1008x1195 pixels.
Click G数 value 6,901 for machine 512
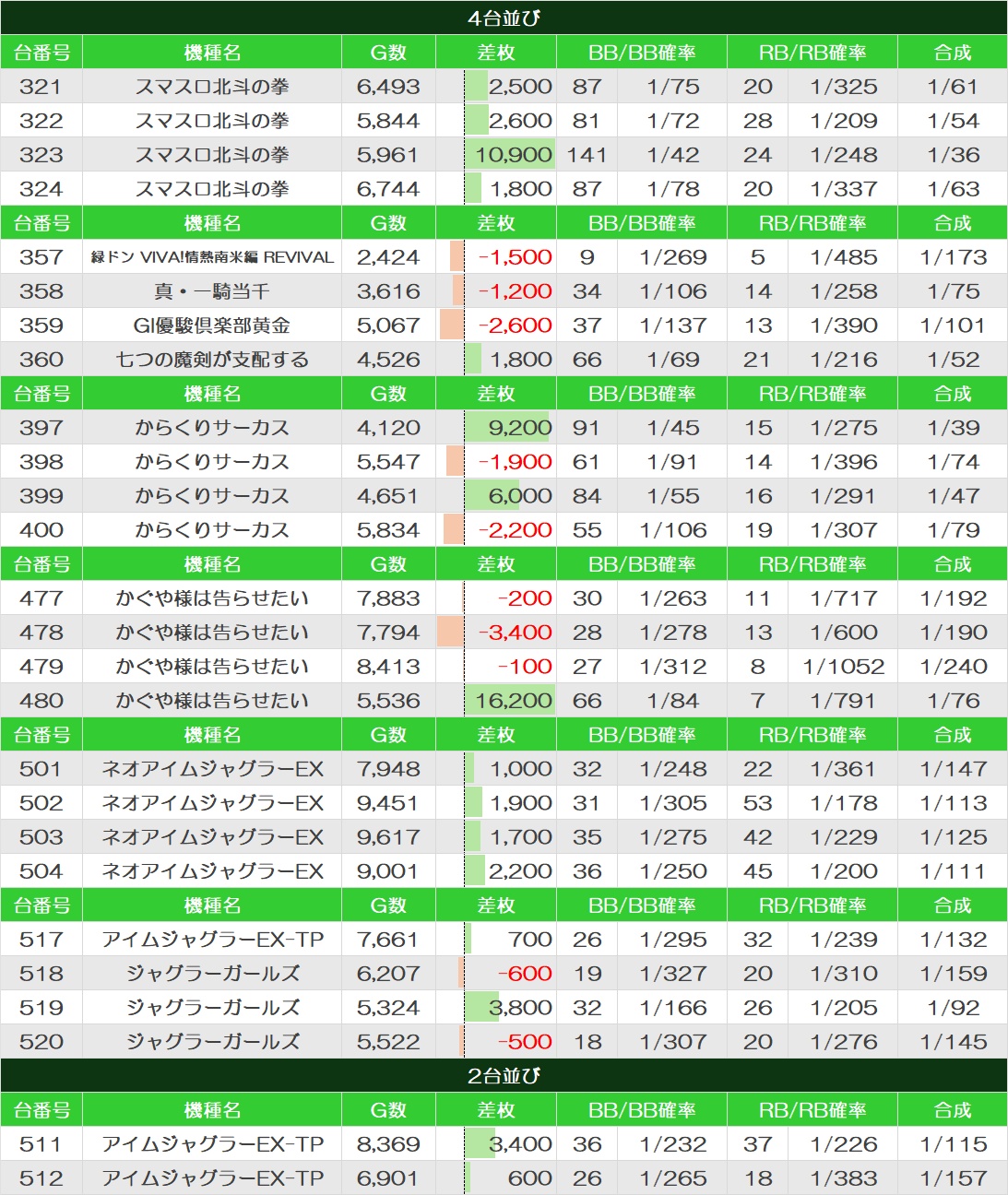pos(388,1178)
